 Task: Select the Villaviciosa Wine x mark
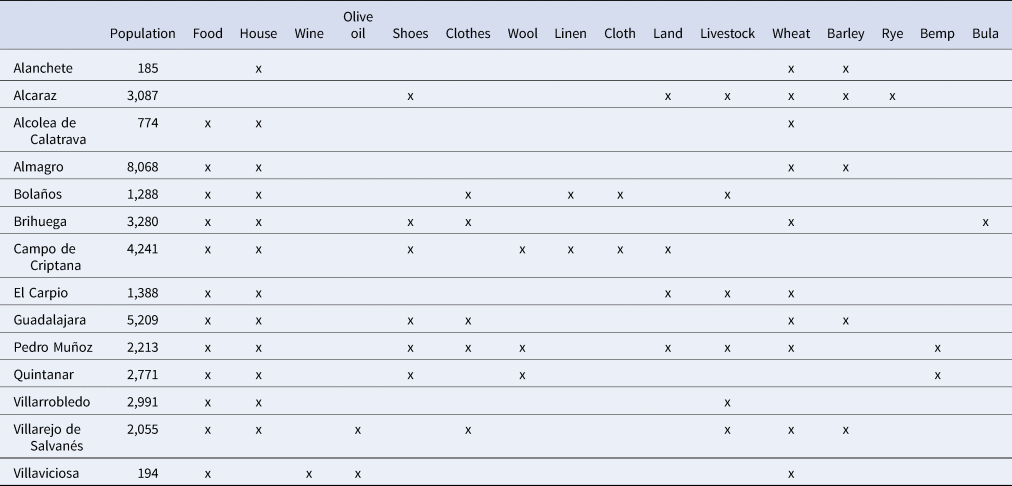point(309,474)
